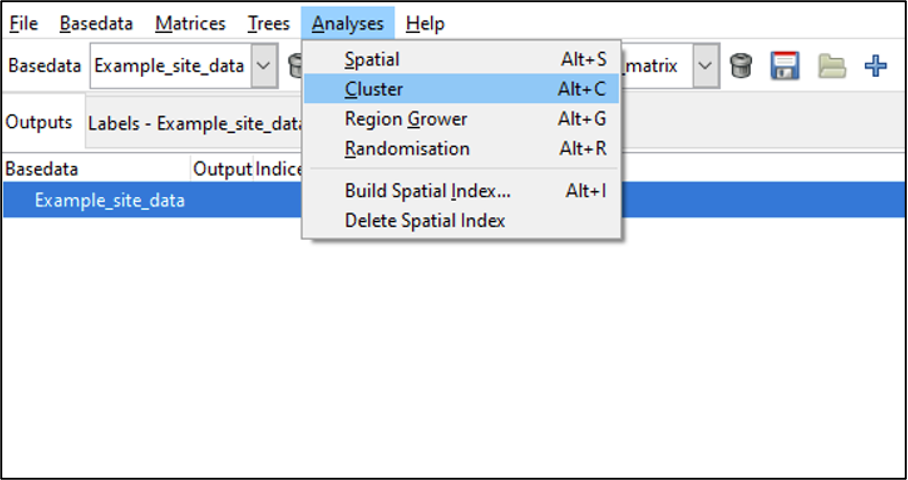
Task: Click the save matrix floppy disk icon
Action: (x=785, y=67)
